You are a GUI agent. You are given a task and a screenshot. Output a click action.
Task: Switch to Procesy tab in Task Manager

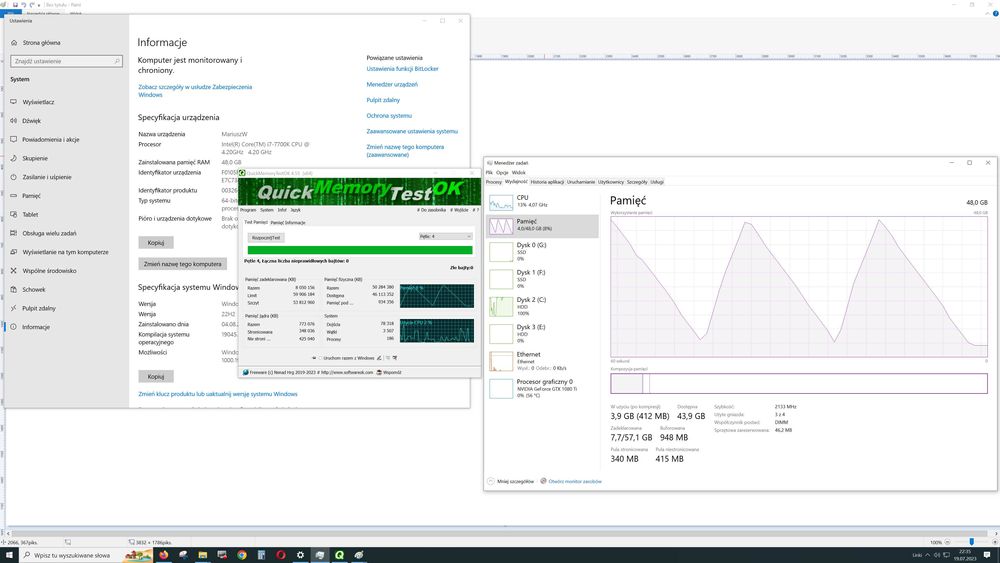[494, 182]
